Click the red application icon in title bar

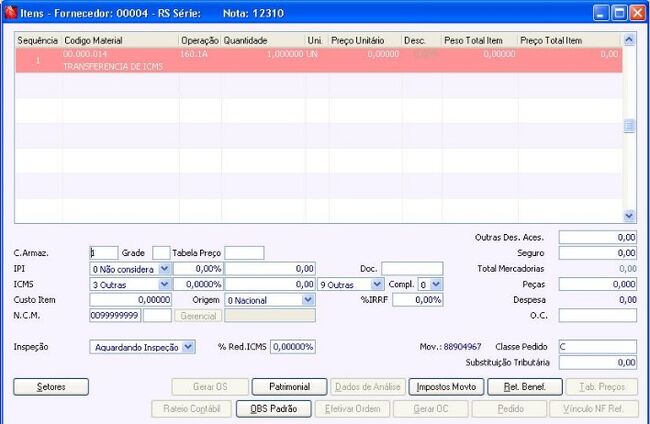coord(10,13)
